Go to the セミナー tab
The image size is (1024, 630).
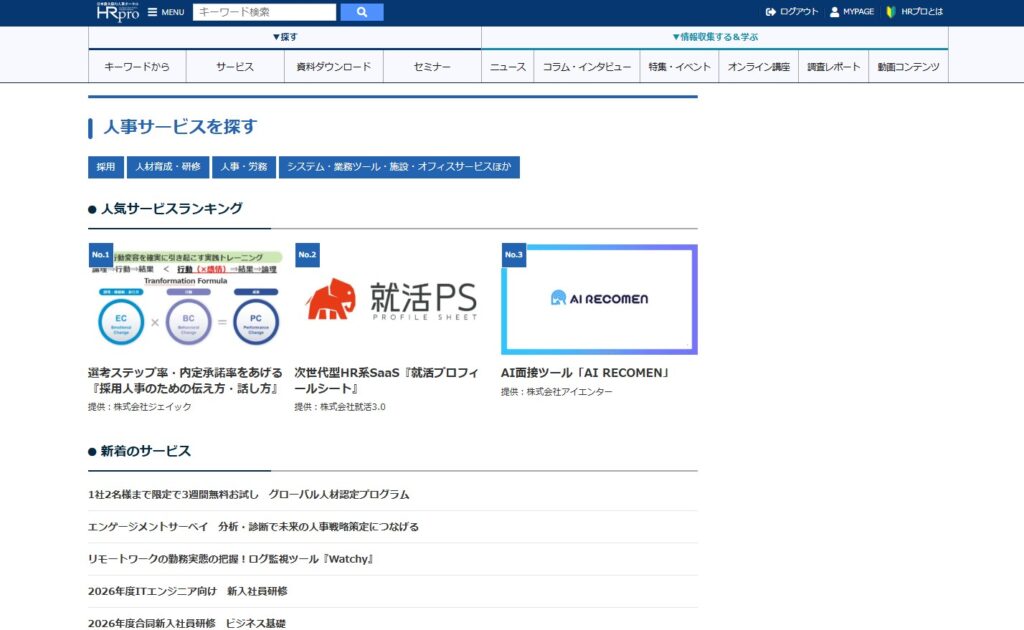click(x=432, y=67)
